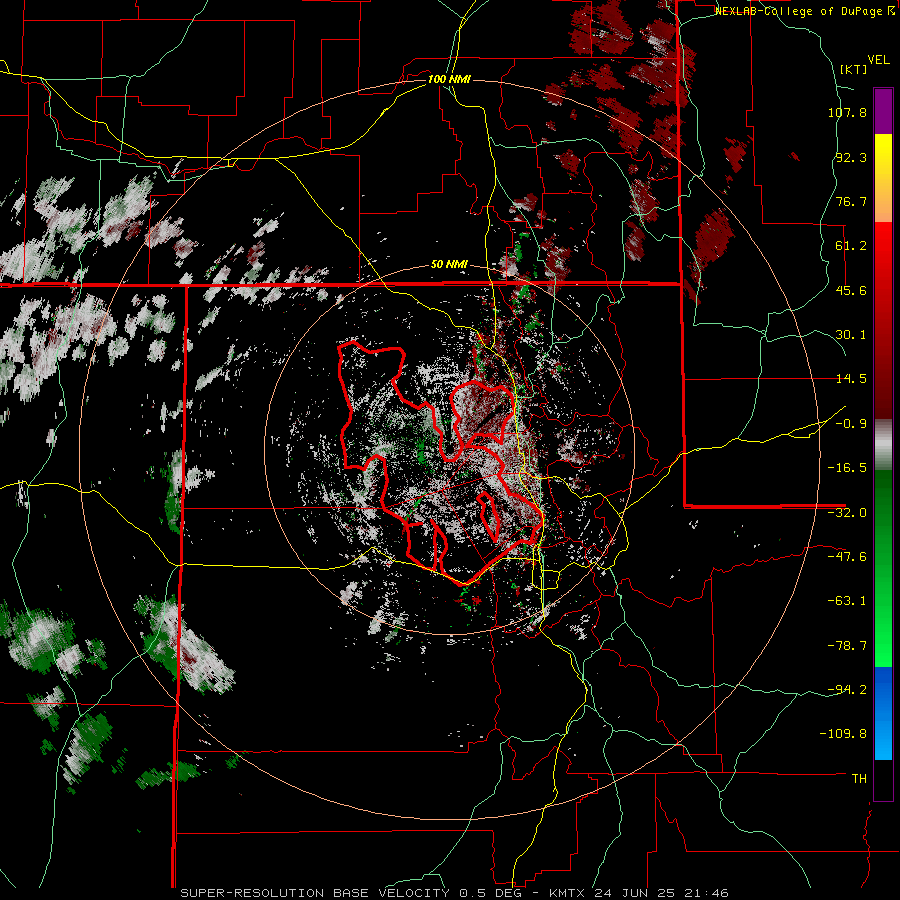
Task: Click the TH label on legend
Action: click(x=859, y=779)
